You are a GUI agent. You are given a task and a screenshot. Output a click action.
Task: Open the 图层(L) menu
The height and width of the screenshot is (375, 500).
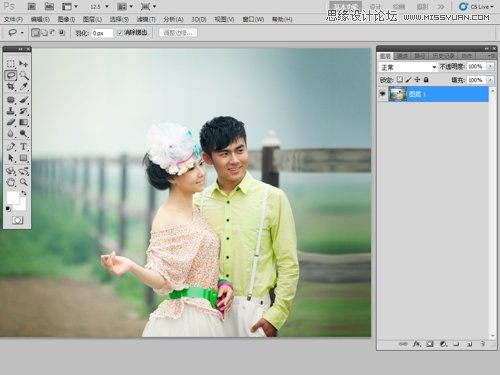pos(92,19)
